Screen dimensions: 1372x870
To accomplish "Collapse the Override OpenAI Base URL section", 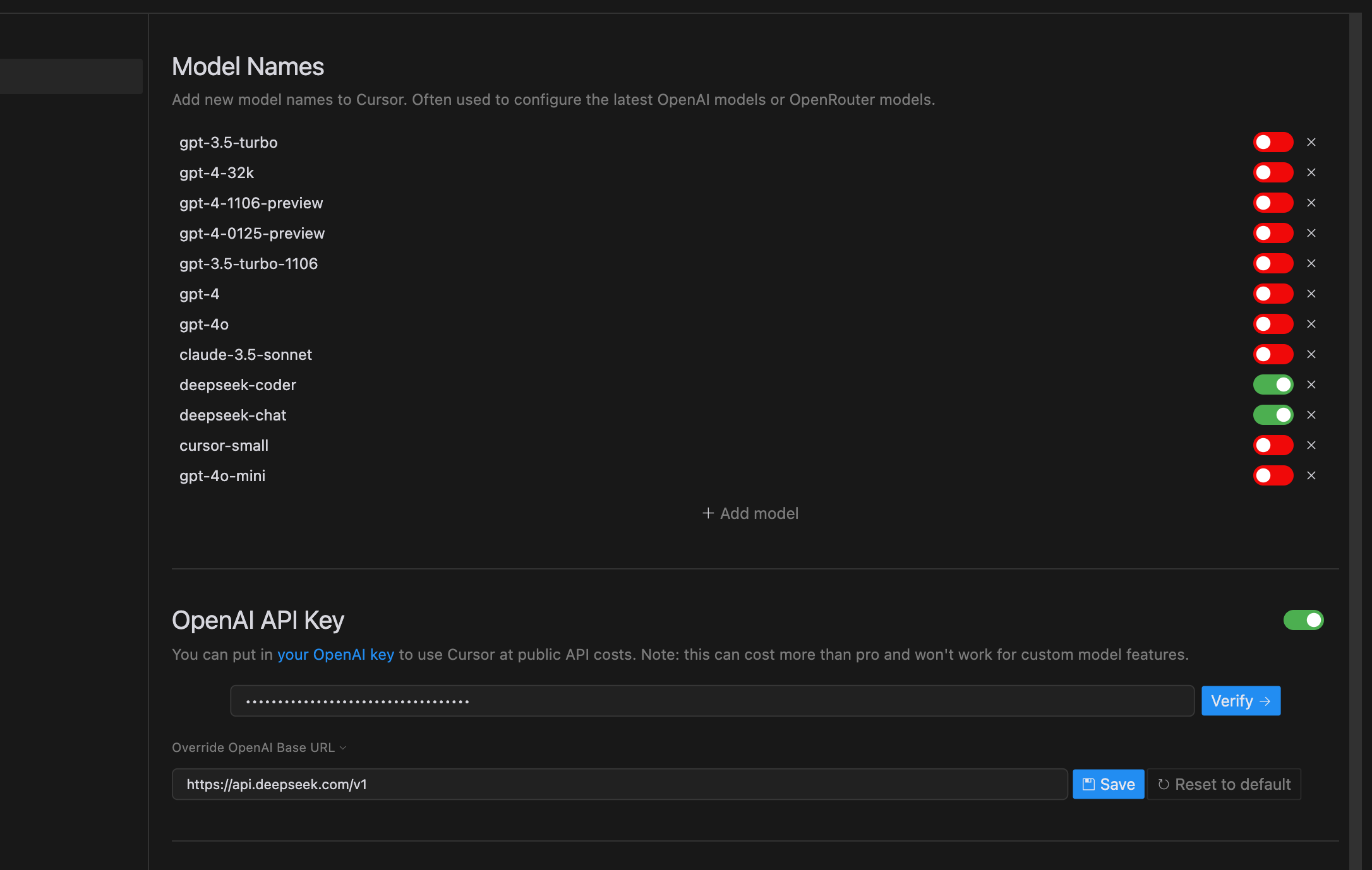I will coord(259,748).
